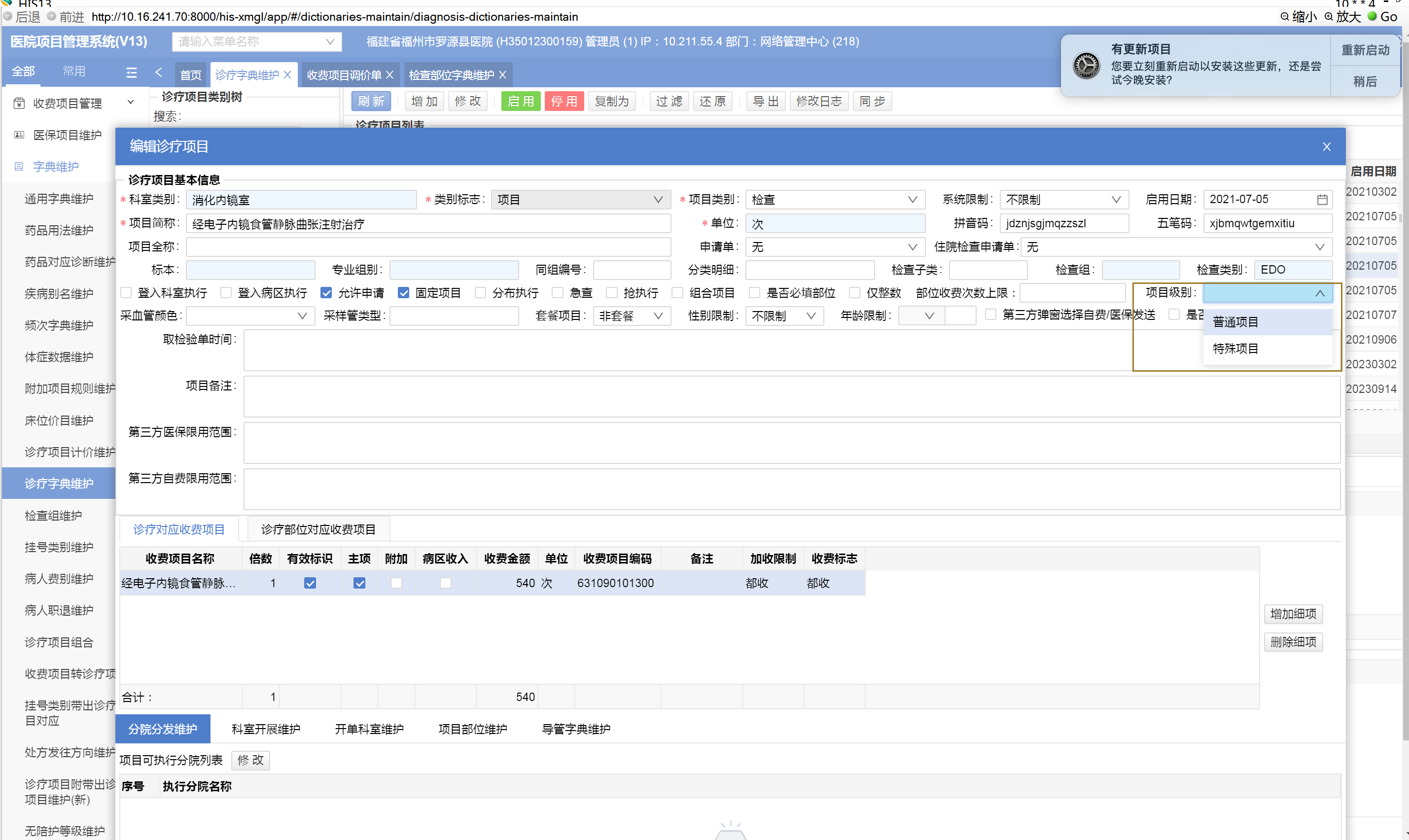Close the 诊疗字典维护 tab with X
Viewport: 1409px width, 840px height.
(287, 75)
